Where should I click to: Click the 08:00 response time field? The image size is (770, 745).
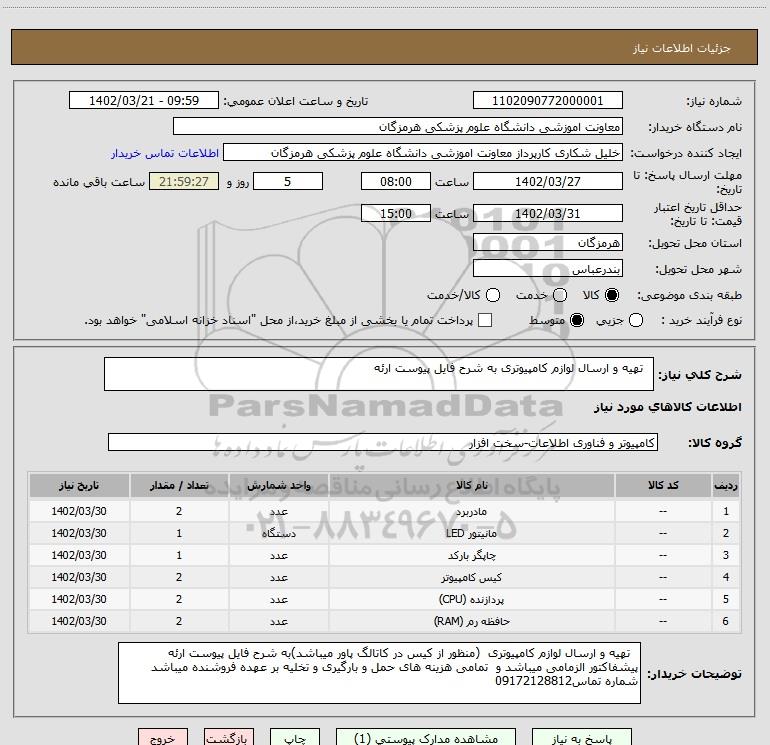pyautogui.click(x=396, y=181)
